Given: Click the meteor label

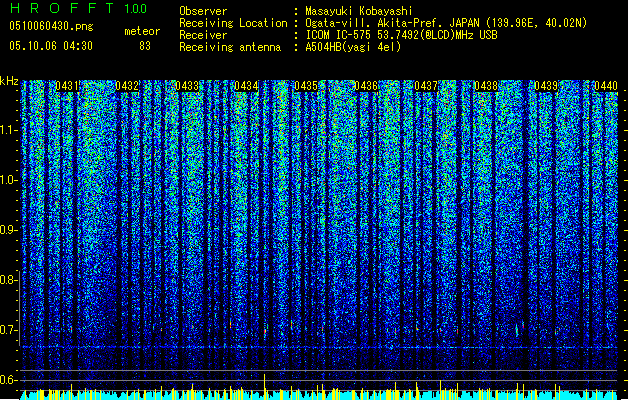Looking at the screenshot, I should coord(142,31).
